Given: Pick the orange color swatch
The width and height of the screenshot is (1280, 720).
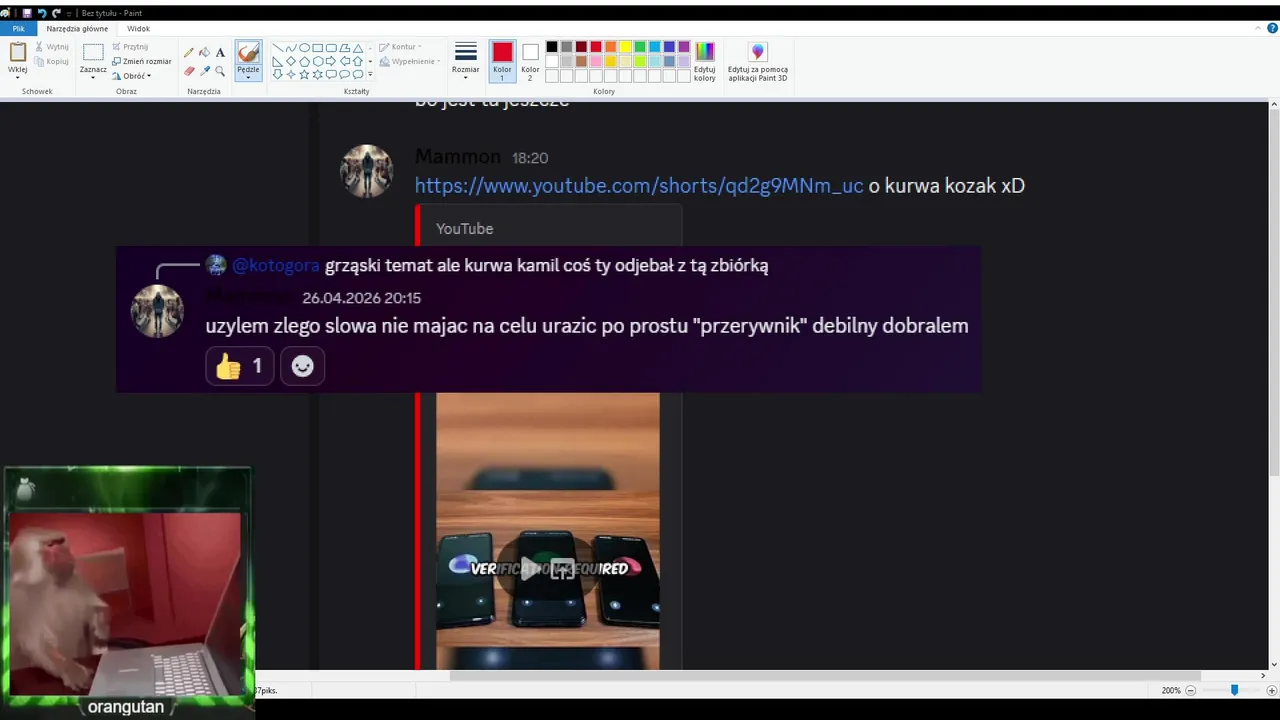Looking at the screenshot, I should click(611, 47).
